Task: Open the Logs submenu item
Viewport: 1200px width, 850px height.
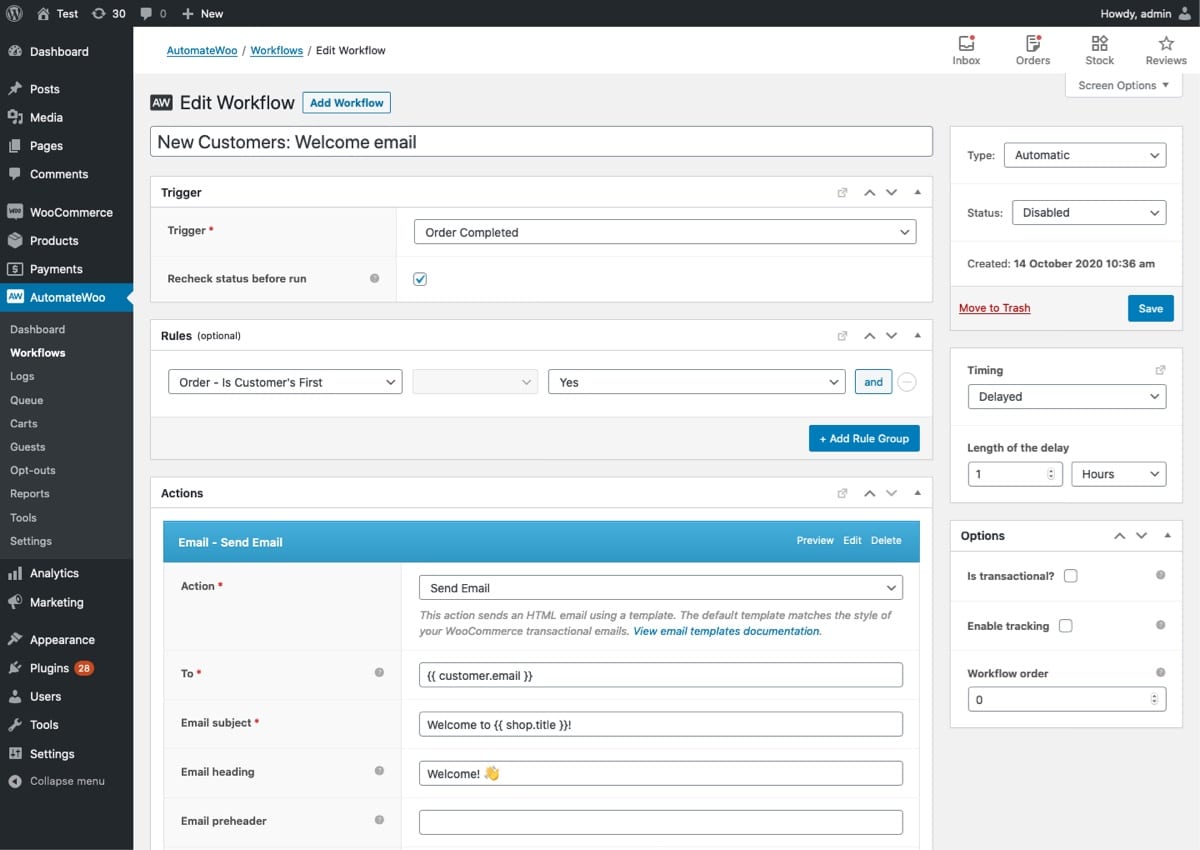Action: [x=22, y=376]
